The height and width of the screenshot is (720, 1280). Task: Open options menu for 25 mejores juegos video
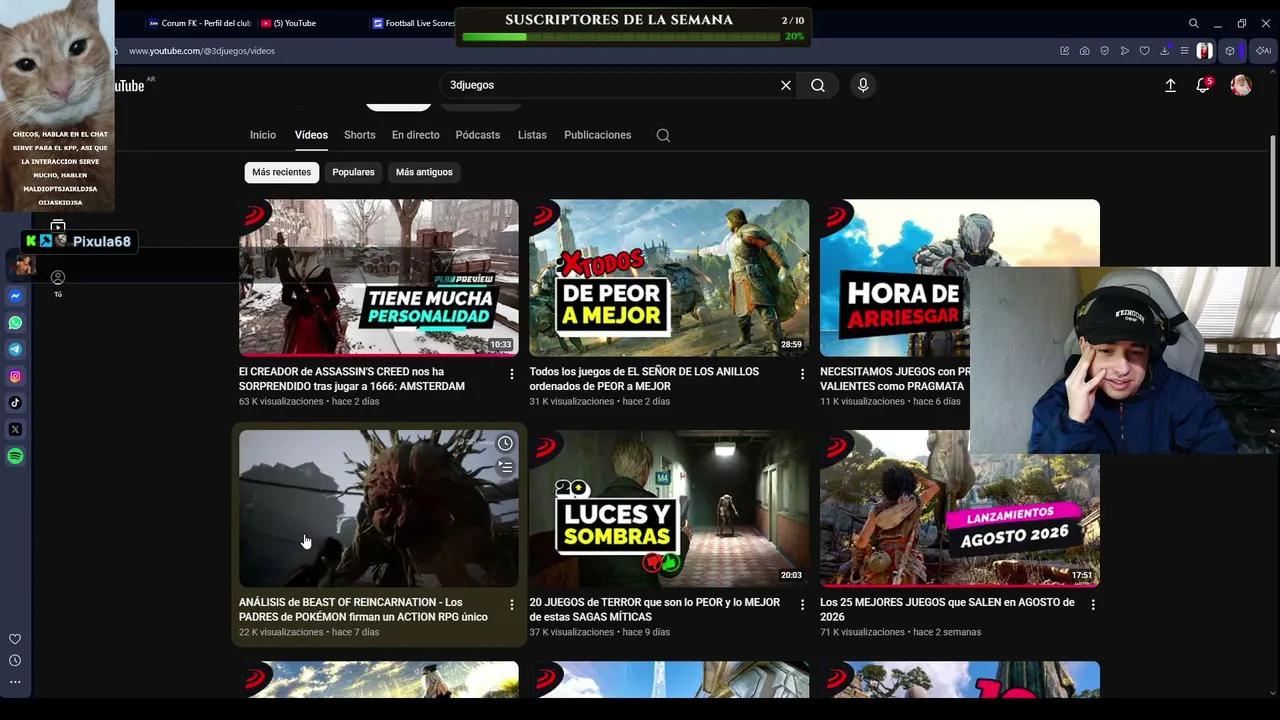(x=1092, y=605)
